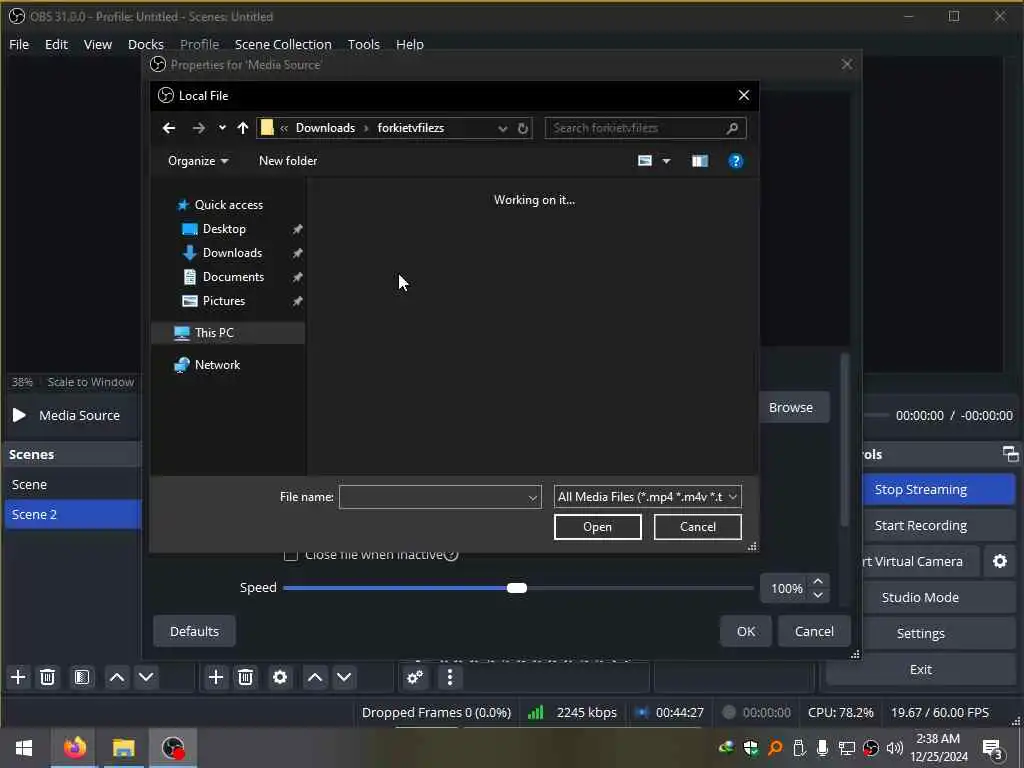1024x768 pixels.
Task: Reset properties with Defaults button
Action: (x=194, y=632)
